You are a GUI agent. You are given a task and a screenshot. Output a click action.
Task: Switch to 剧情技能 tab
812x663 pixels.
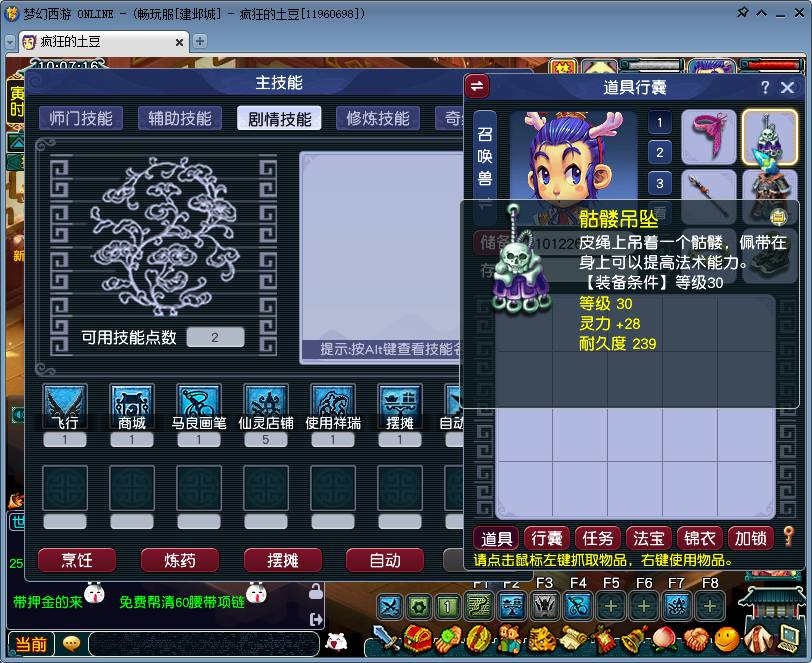pyautogui.click(x=279, y=118)
